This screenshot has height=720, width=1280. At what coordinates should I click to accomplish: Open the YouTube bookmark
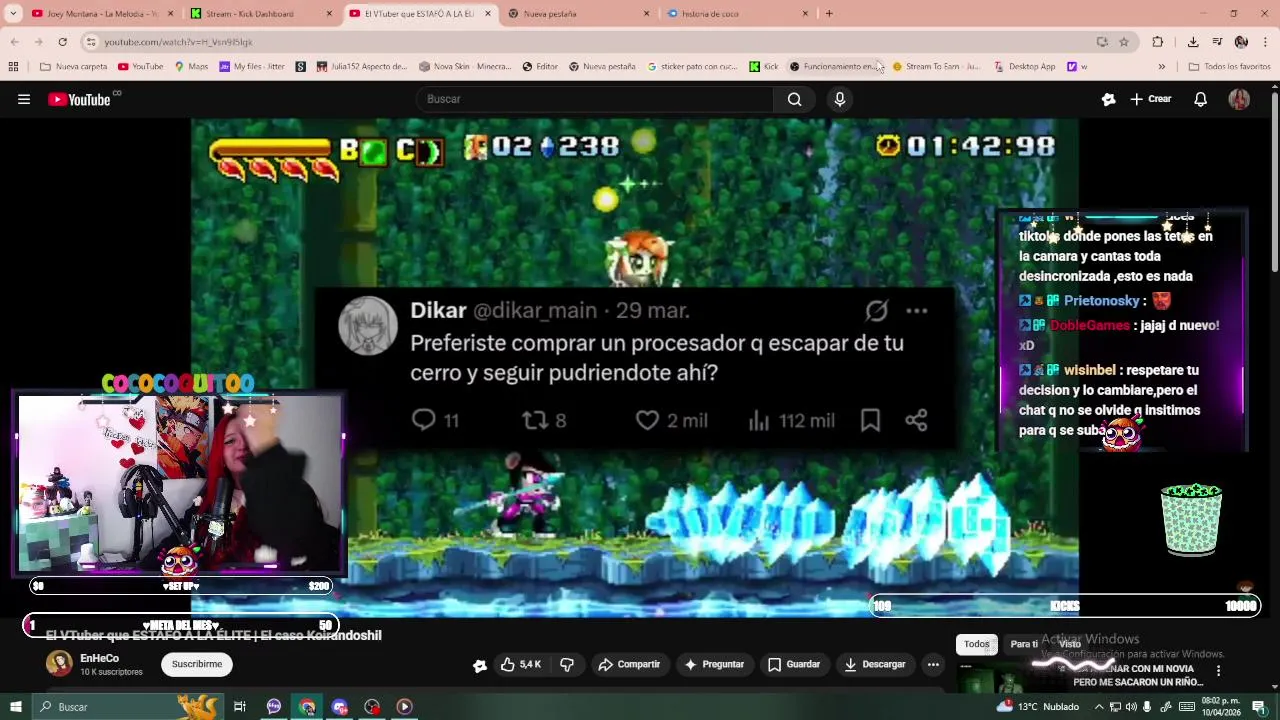click(x=141, y=67)
